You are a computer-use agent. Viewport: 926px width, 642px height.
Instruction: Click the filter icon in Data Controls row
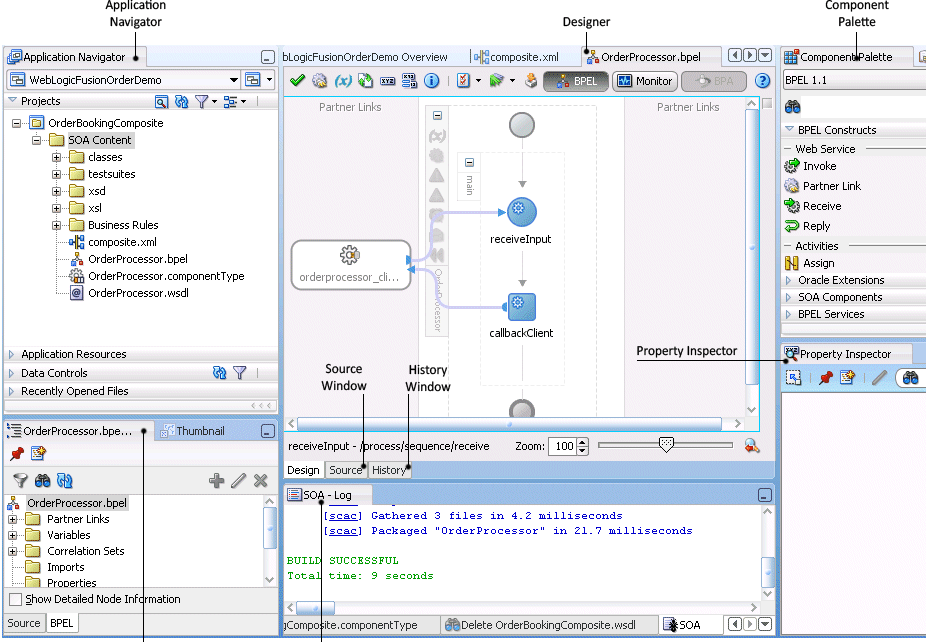[x=239, y=373]
